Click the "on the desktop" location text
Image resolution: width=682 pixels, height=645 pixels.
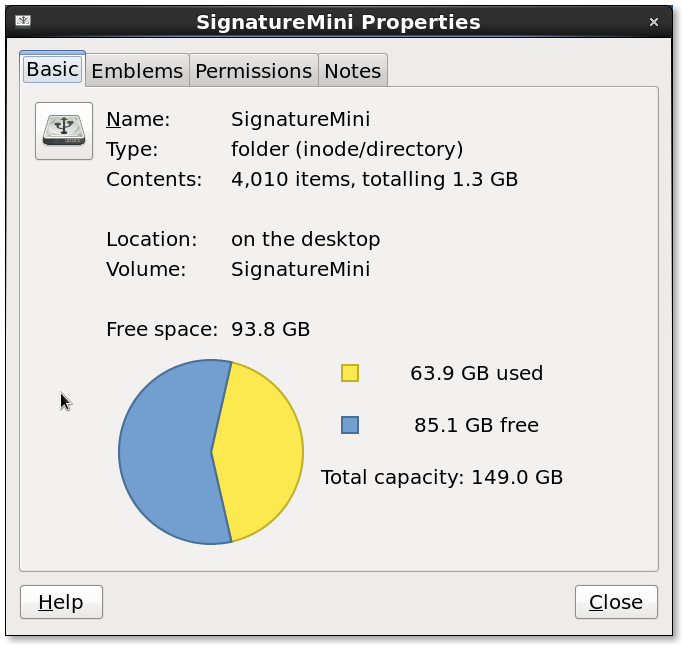tap(306, 239)
